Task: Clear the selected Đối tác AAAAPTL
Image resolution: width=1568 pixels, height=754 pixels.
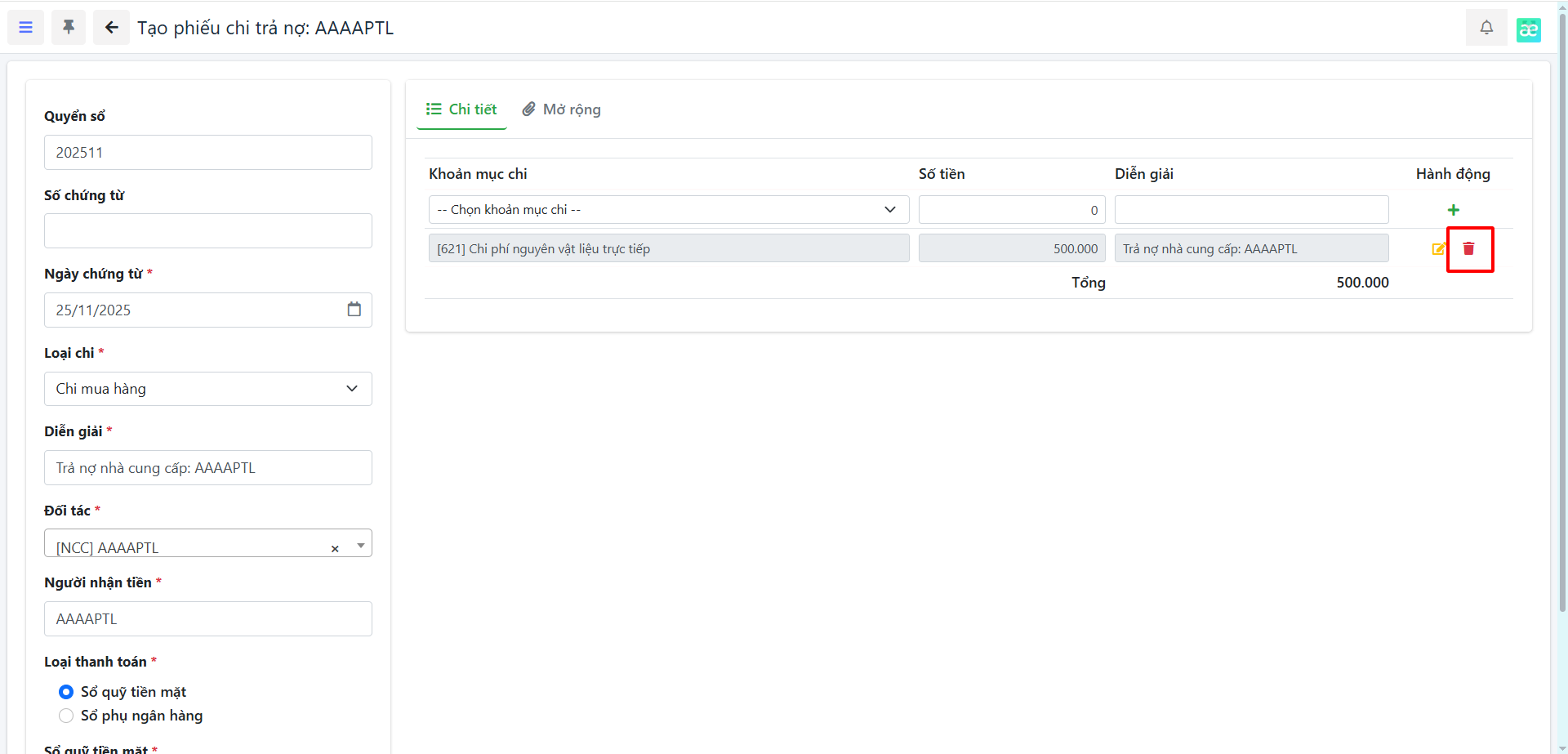Action: 335,549
